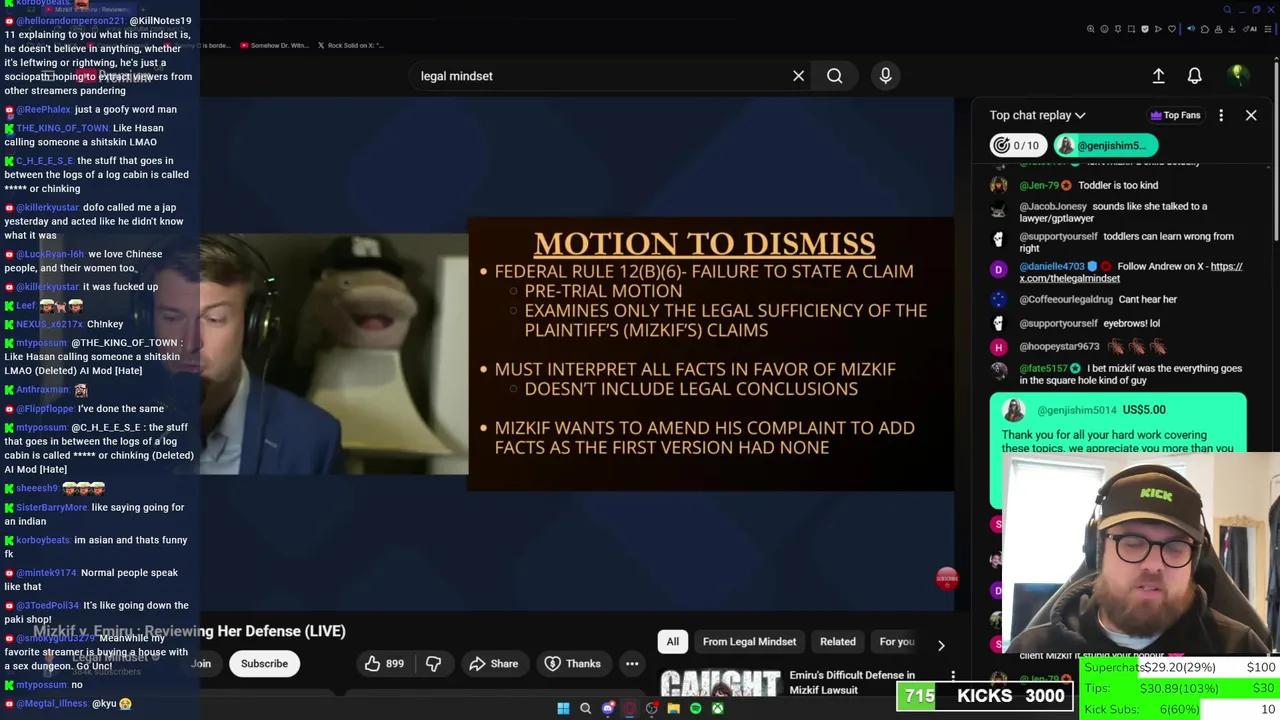Open Spotify from the taskbar
This screenshot has width=1280, height=720.
coord(695,709)
